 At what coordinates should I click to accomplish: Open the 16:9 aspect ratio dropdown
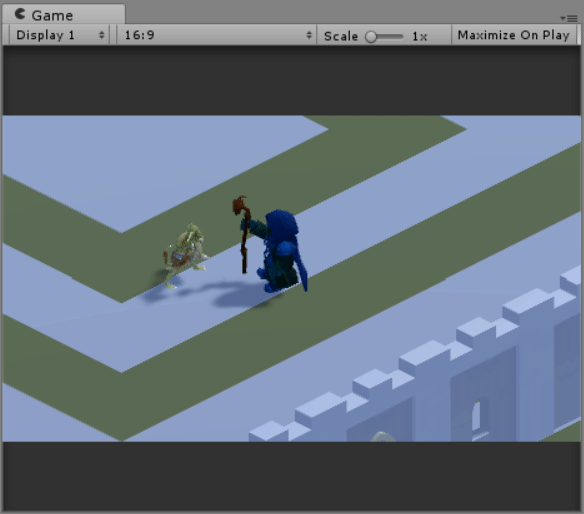tap(217, 35)
